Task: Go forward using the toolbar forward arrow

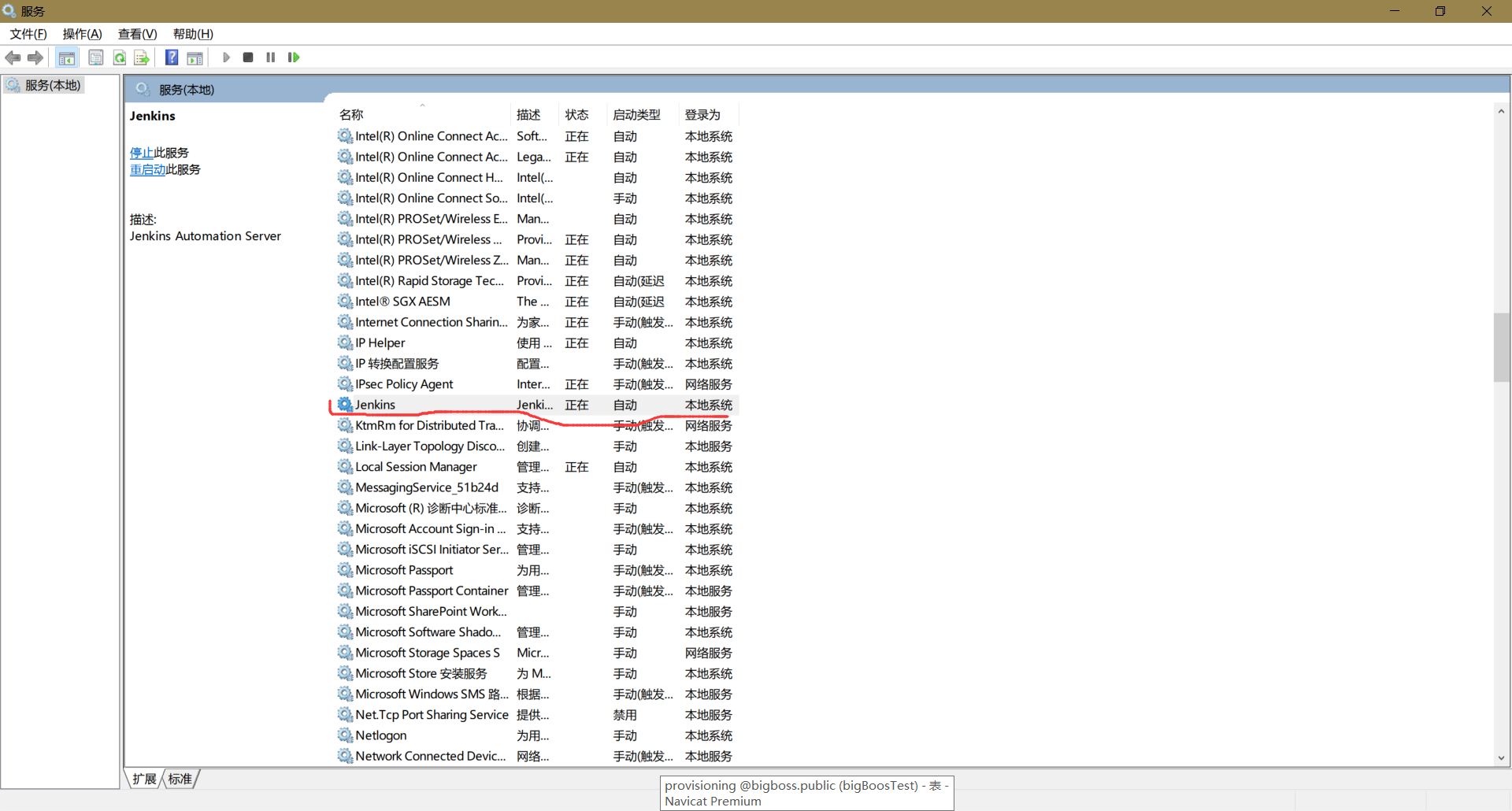Action: (35, 57)
